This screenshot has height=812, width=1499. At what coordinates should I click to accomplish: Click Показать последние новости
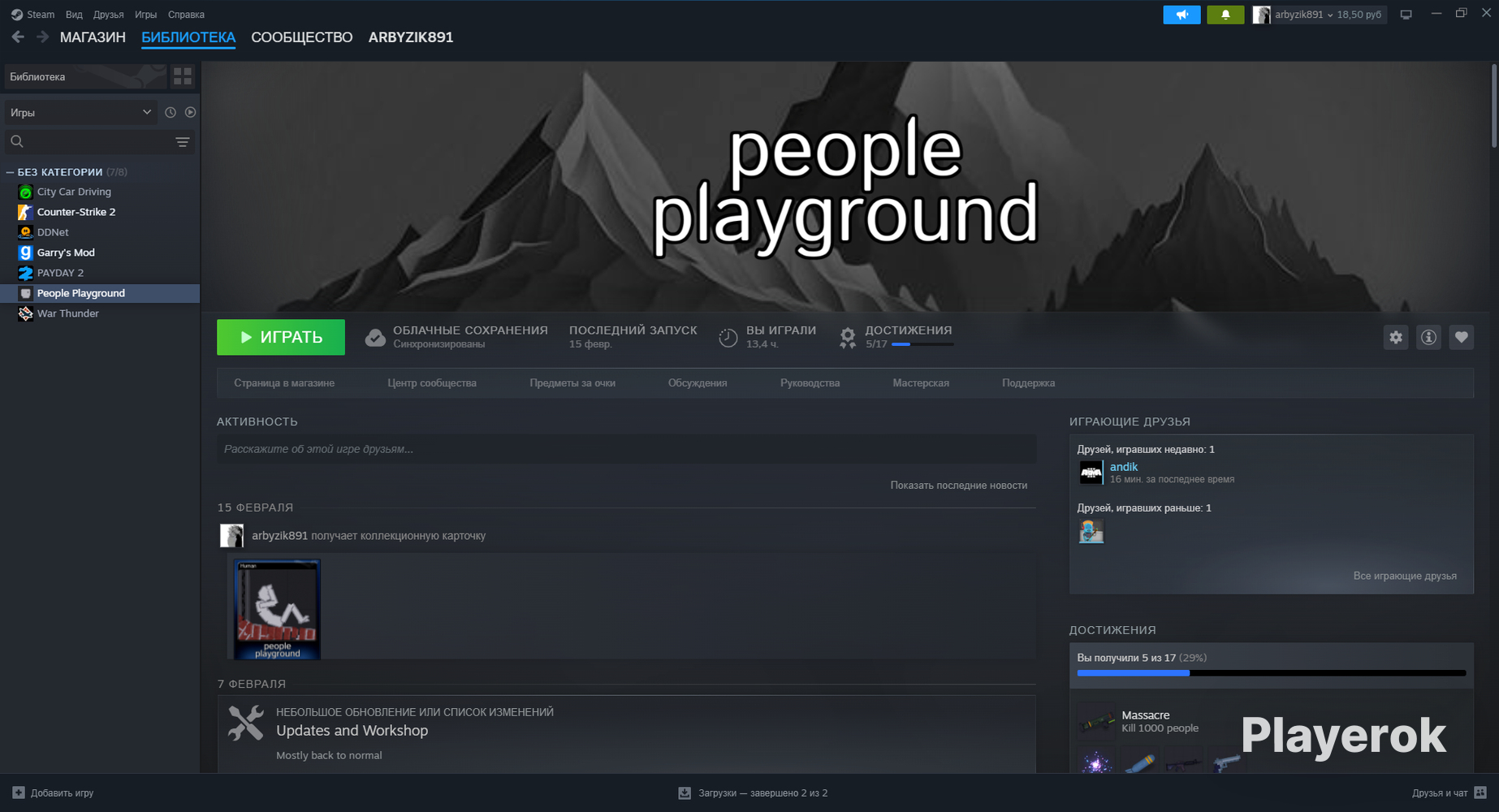tap(959, 486)
